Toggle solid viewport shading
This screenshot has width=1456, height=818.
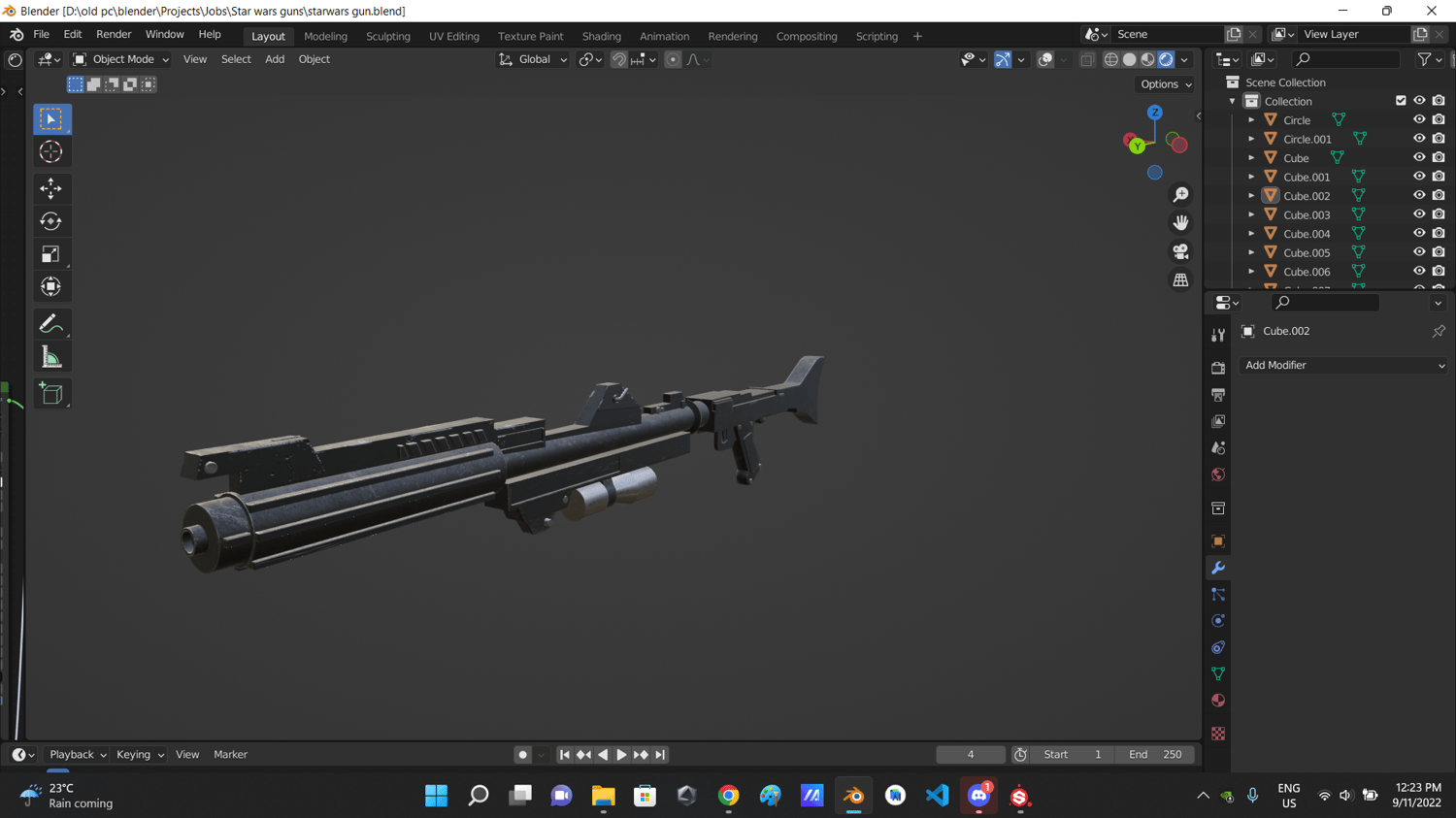pos(1130,59)
